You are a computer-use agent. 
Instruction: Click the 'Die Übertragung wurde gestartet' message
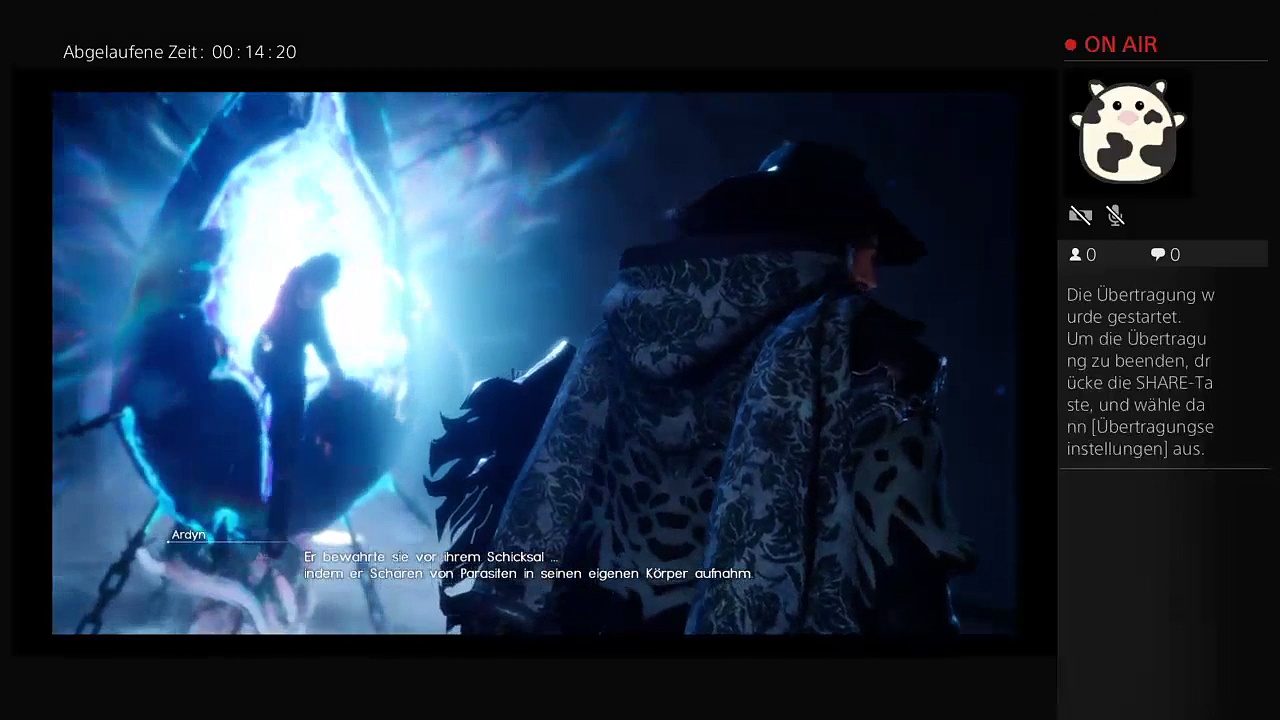click(1140, 305)
